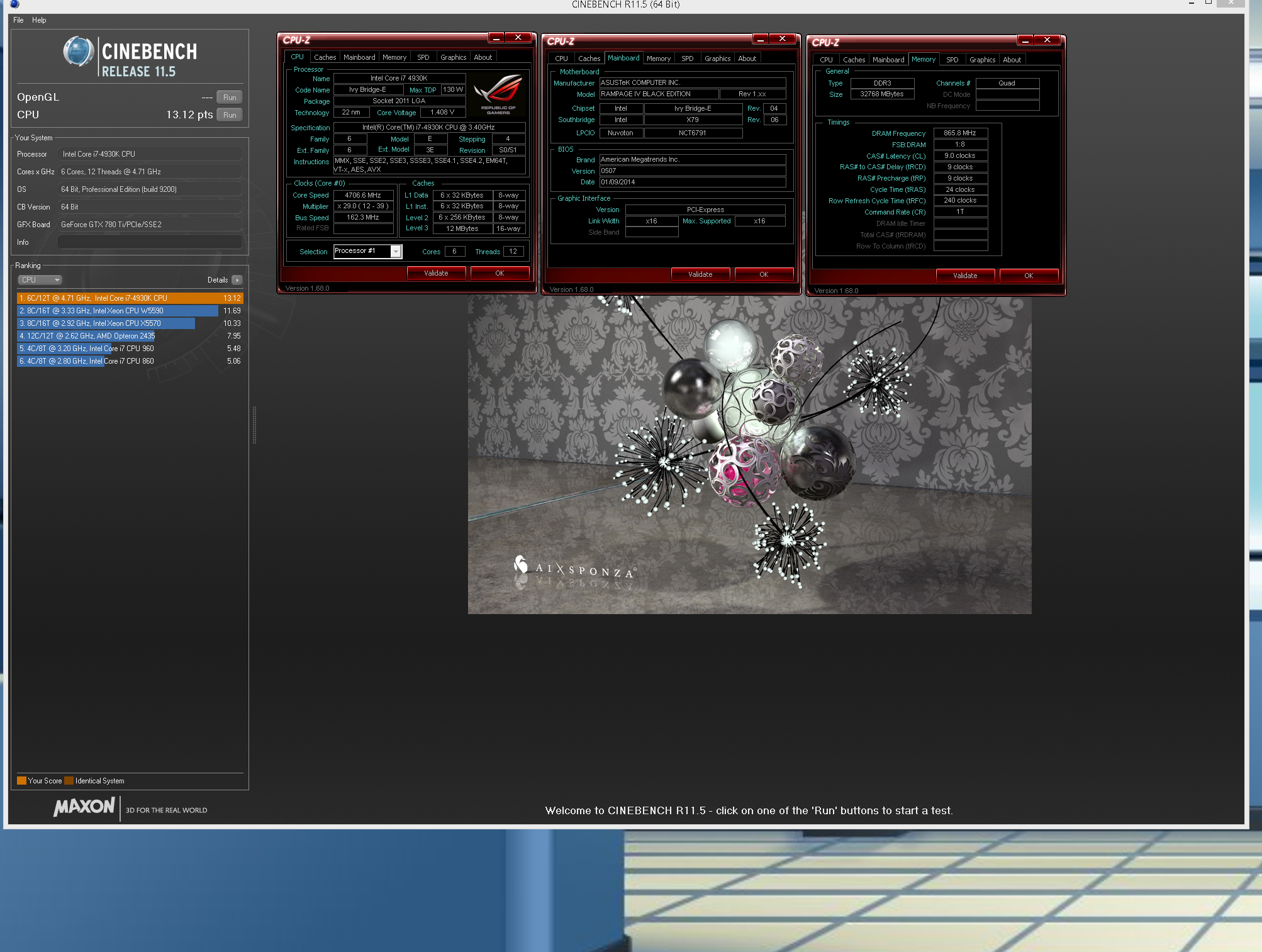1262x952 pixels.
Task: Select the Xeon X5570 ranking row
Action: (130, 323)
